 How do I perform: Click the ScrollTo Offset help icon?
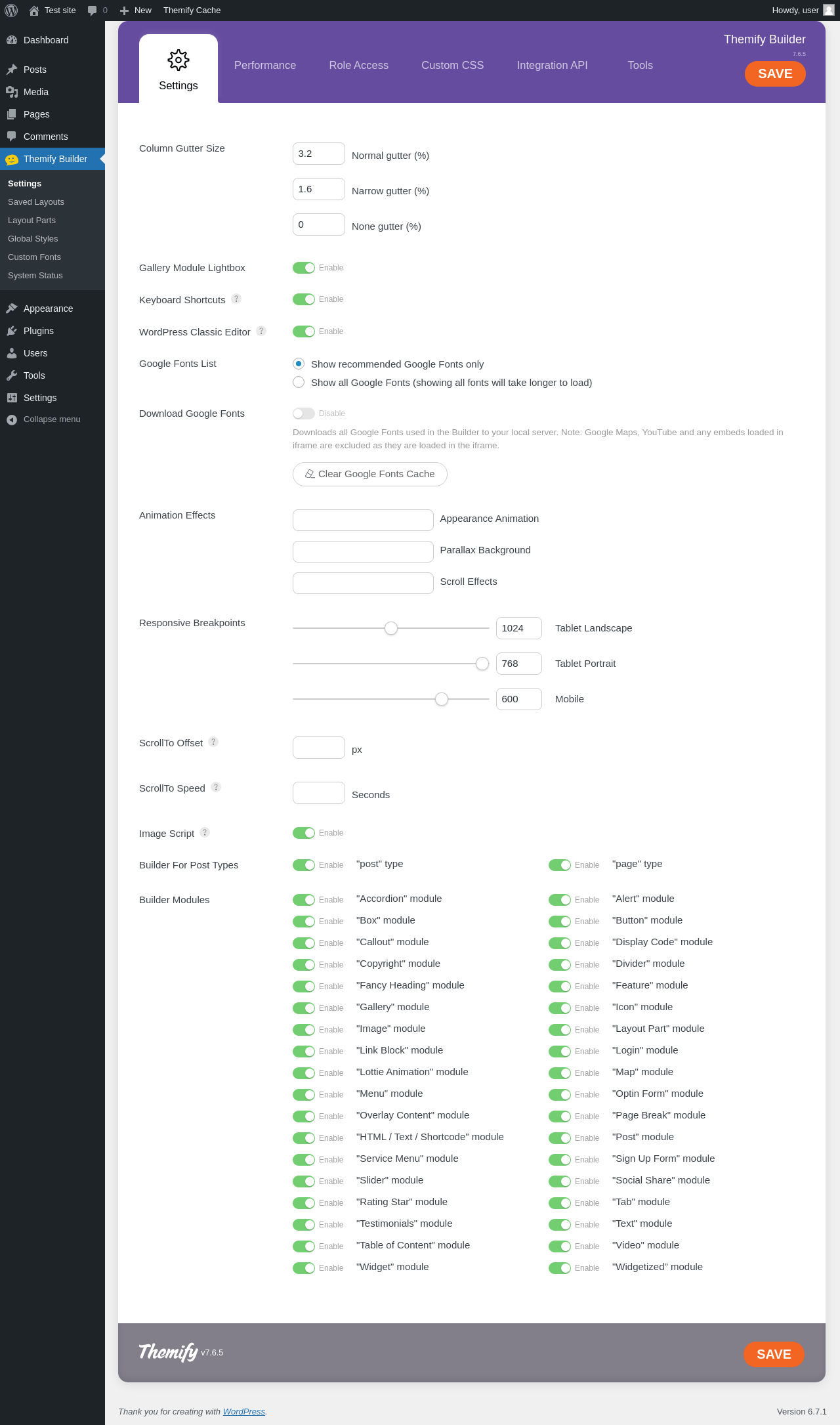(x=213, y=742)
